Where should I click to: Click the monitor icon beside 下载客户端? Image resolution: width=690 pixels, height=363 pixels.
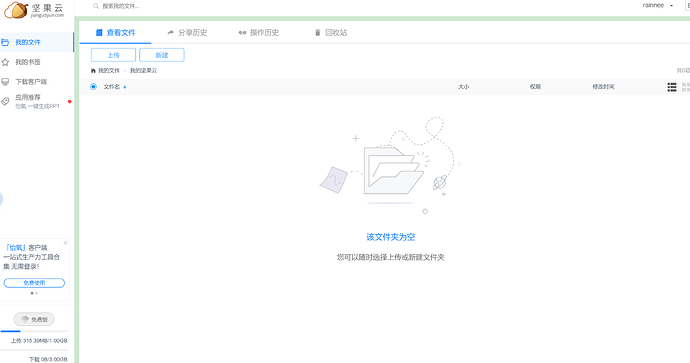coord(5,82)
